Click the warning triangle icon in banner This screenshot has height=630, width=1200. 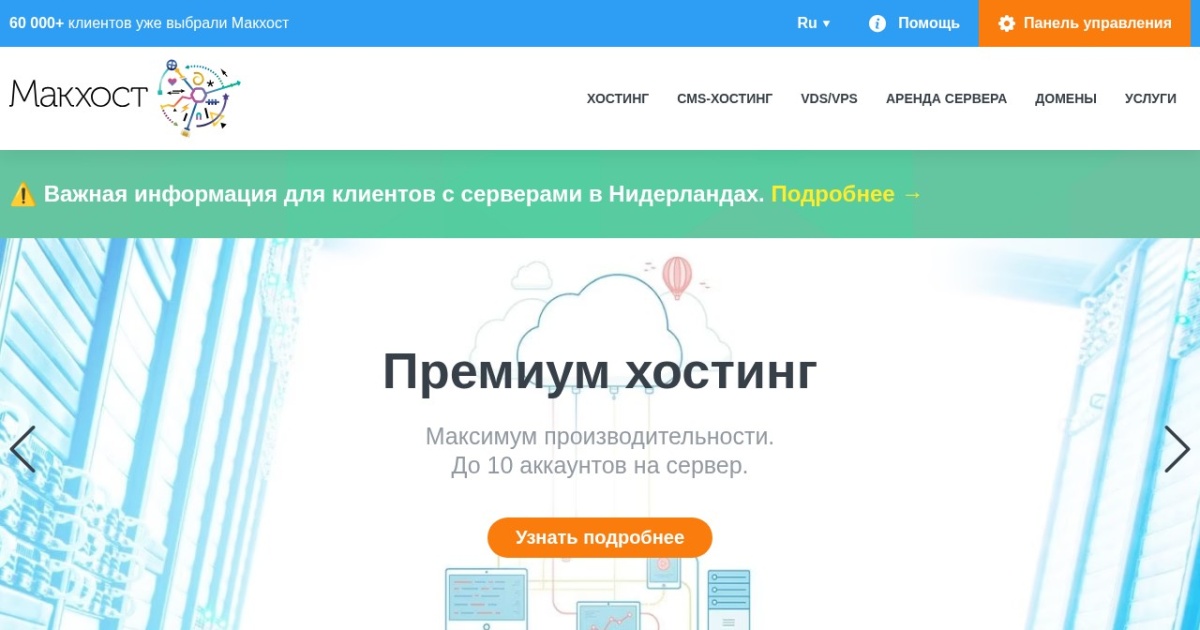pos(23,194)
